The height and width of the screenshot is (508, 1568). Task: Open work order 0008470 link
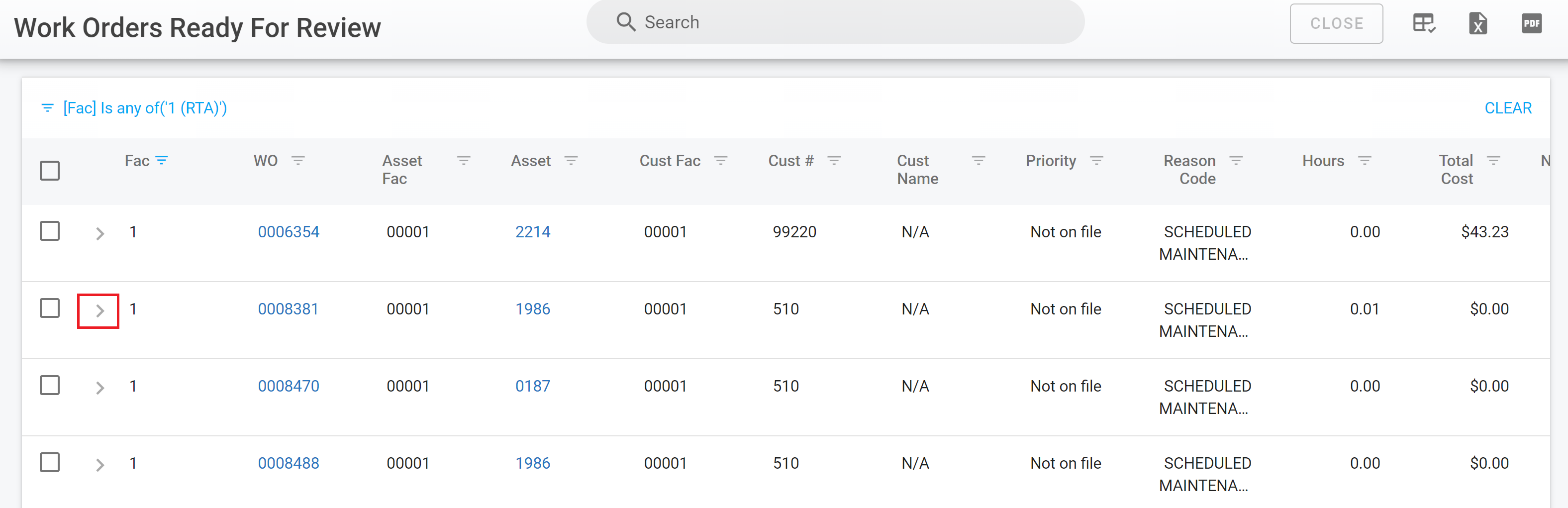click(x=289, y=386)
